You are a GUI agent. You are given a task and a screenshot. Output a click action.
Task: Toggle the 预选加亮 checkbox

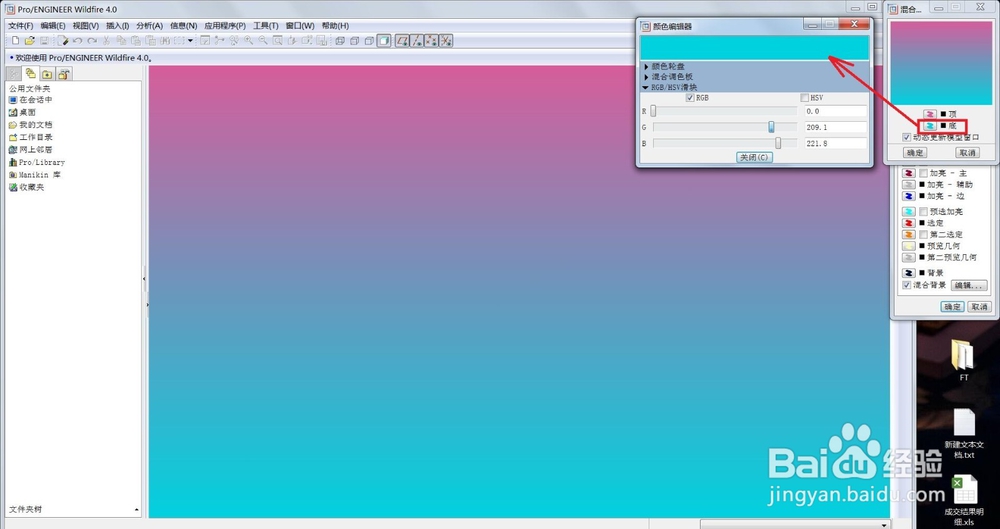[x=923, y=211]
